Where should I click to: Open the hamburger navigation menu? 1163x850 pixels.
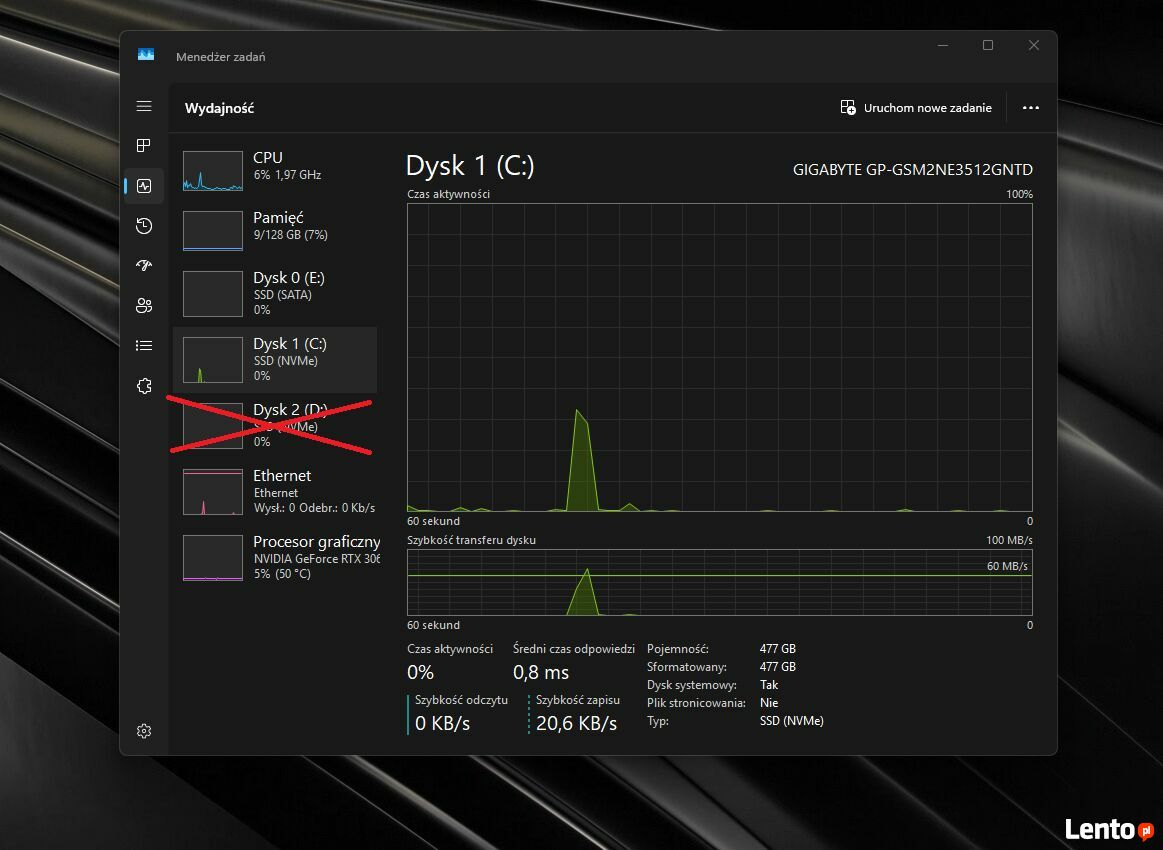point(144,106)
